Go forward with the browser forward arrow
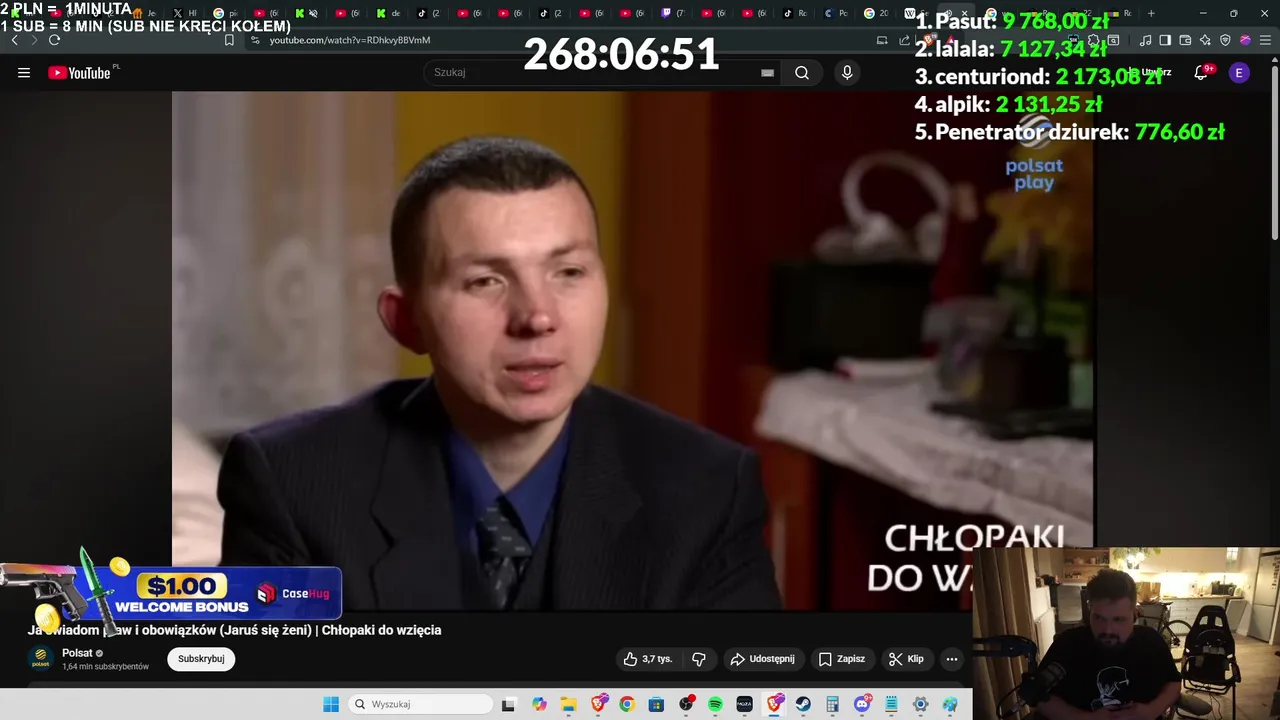1280x720 pixels. point(34,40)
